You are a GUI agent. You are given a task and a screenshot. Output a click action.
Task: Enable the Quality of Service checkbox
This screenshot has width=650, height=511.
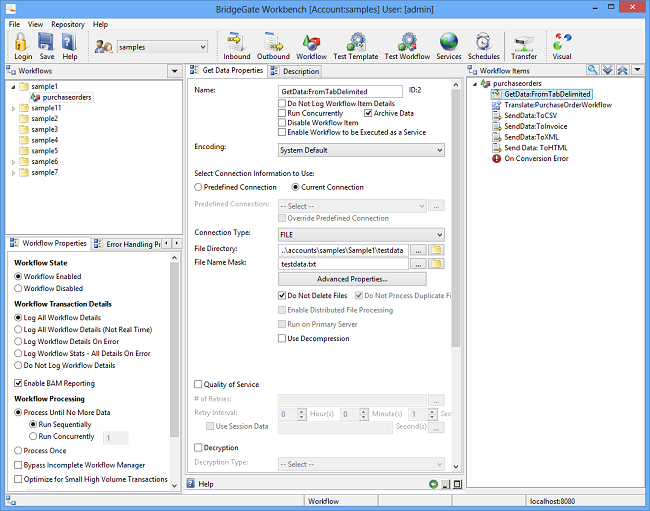[198, 384]
